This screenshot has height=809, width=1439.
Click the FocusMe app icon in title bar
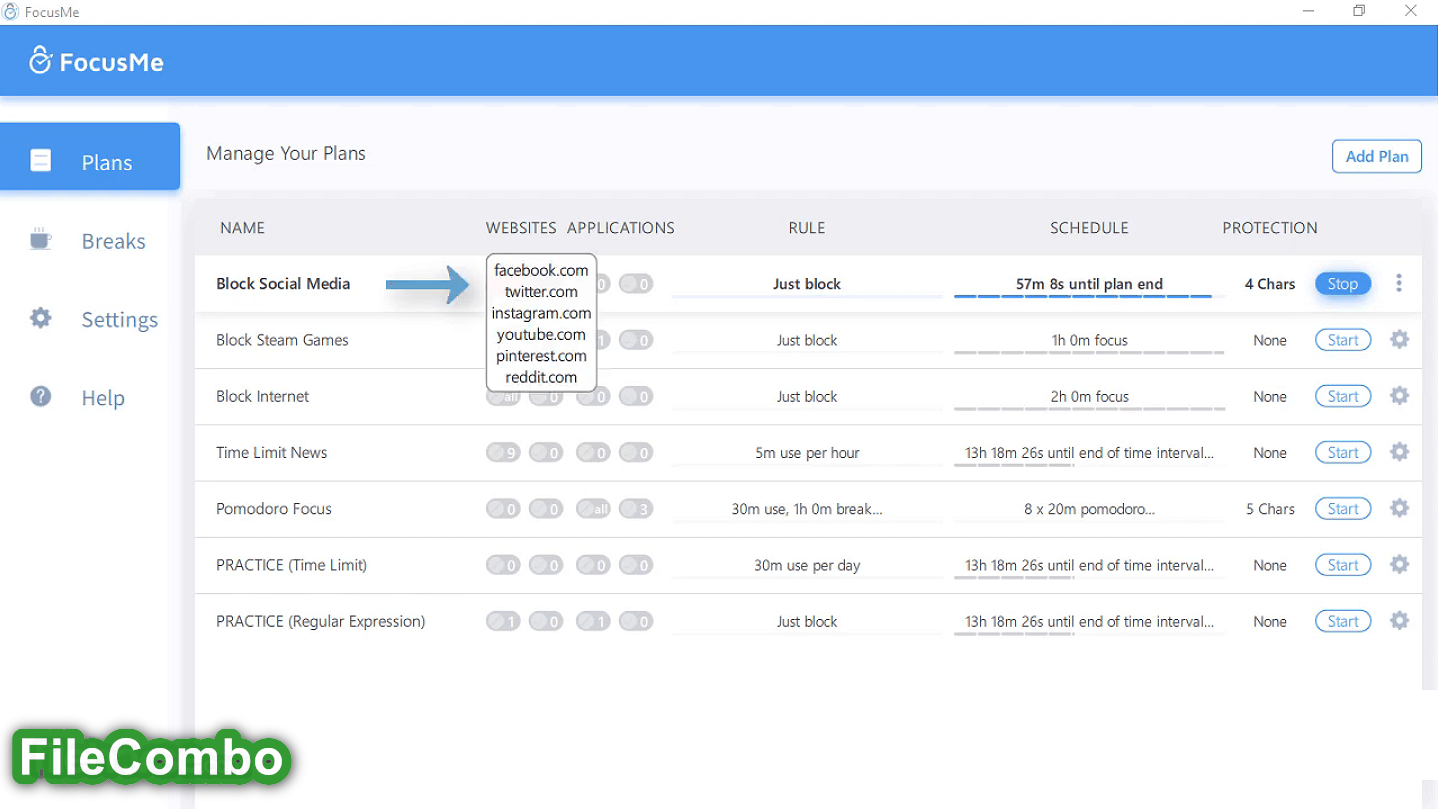pos(11,12)
